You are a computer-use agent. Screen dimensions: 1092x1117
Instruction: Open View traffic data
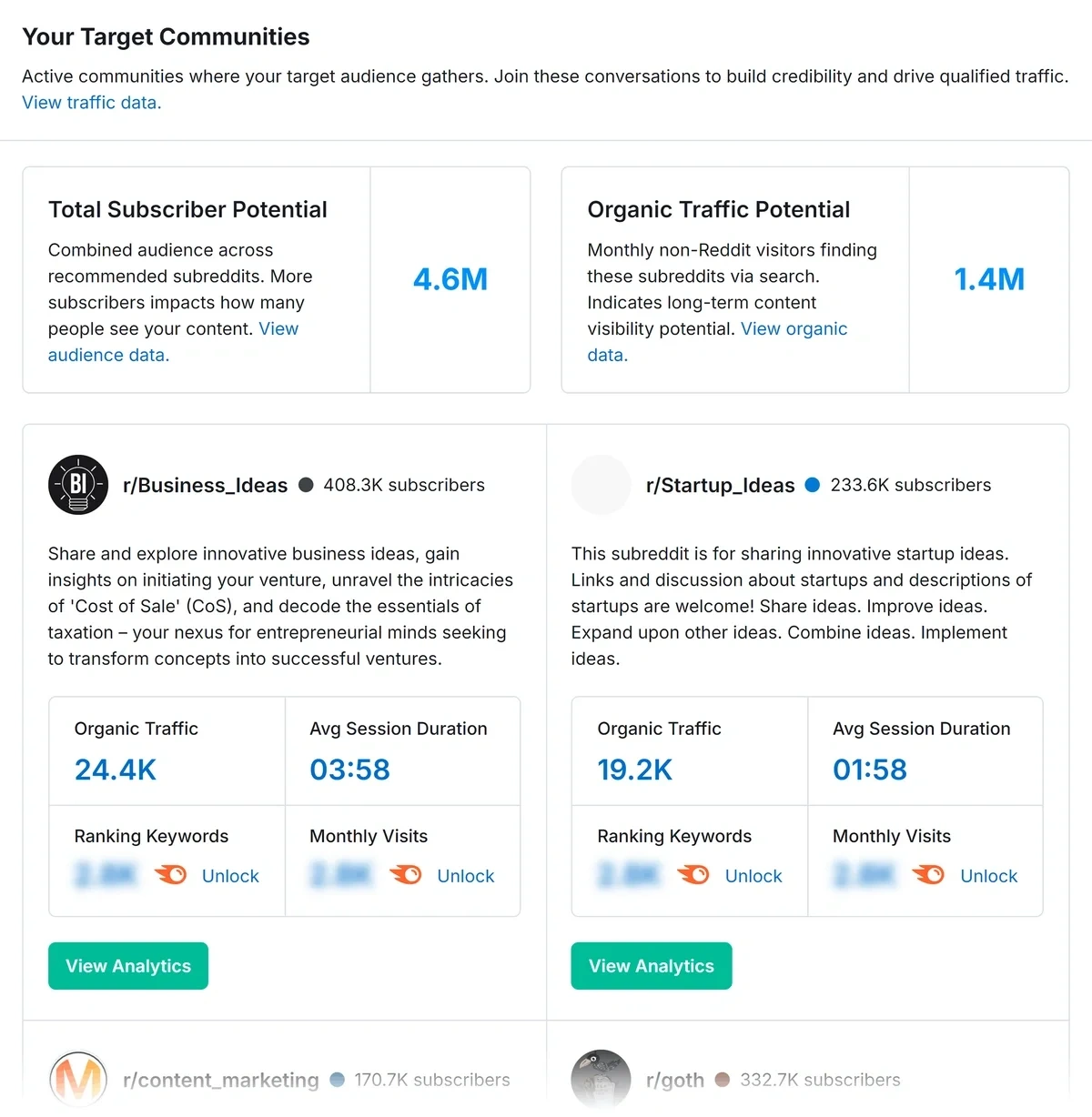90,103
